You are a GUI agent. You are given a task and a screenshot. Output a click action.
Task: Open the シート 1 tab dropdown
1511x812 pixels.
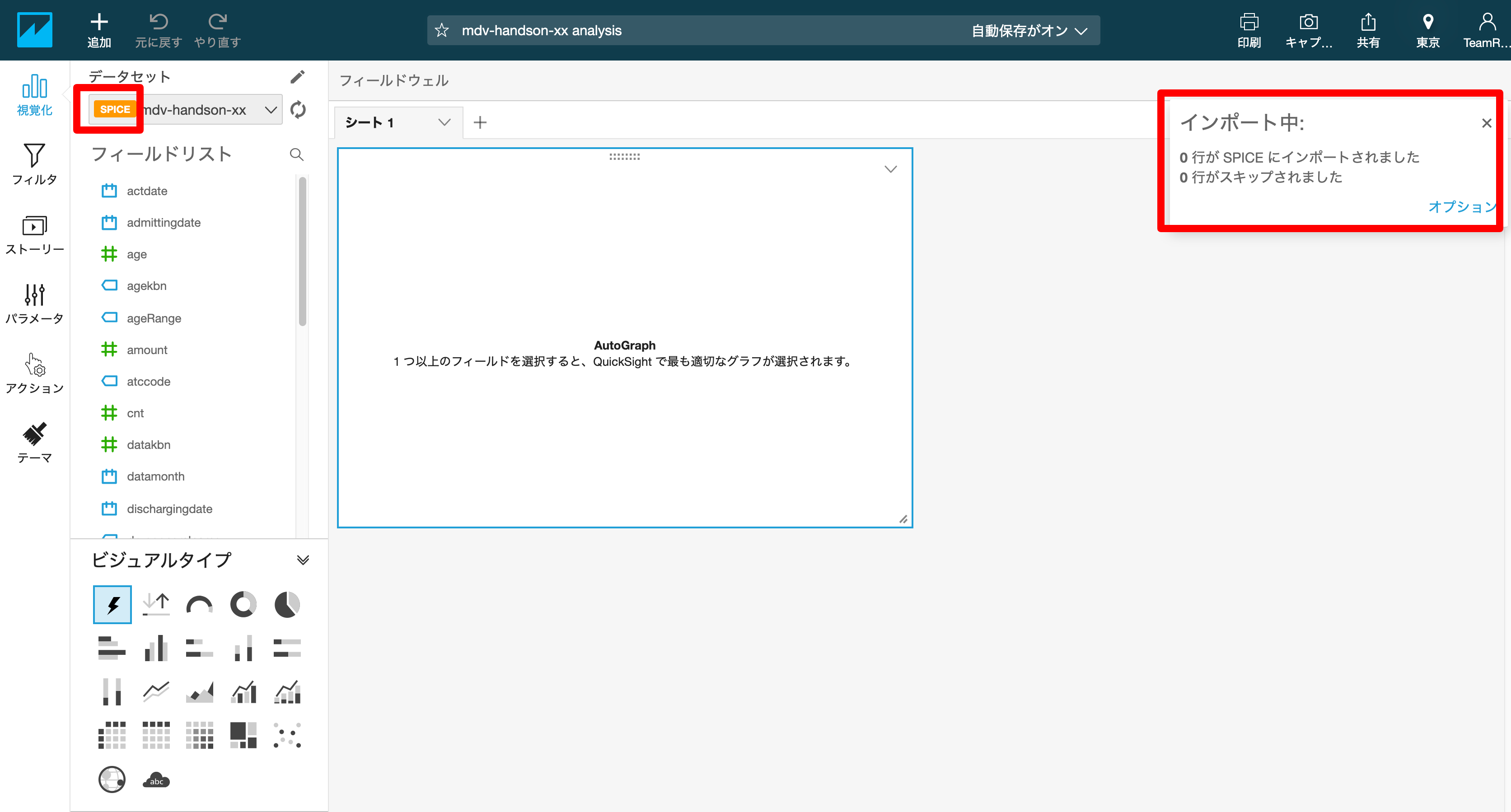pyautogui.click(x=444, y=122)
